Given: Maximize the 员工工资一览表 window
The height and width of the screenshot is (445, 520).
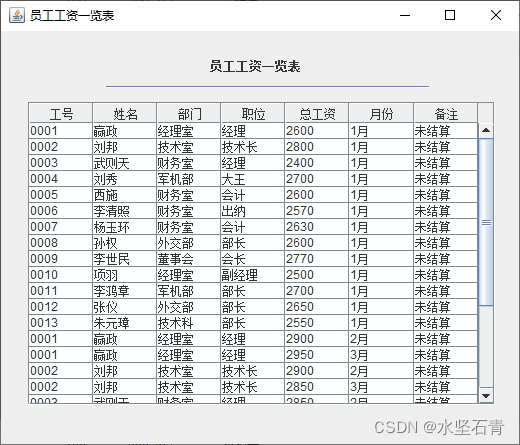Looking at the screenshot, I should point(450,15).
